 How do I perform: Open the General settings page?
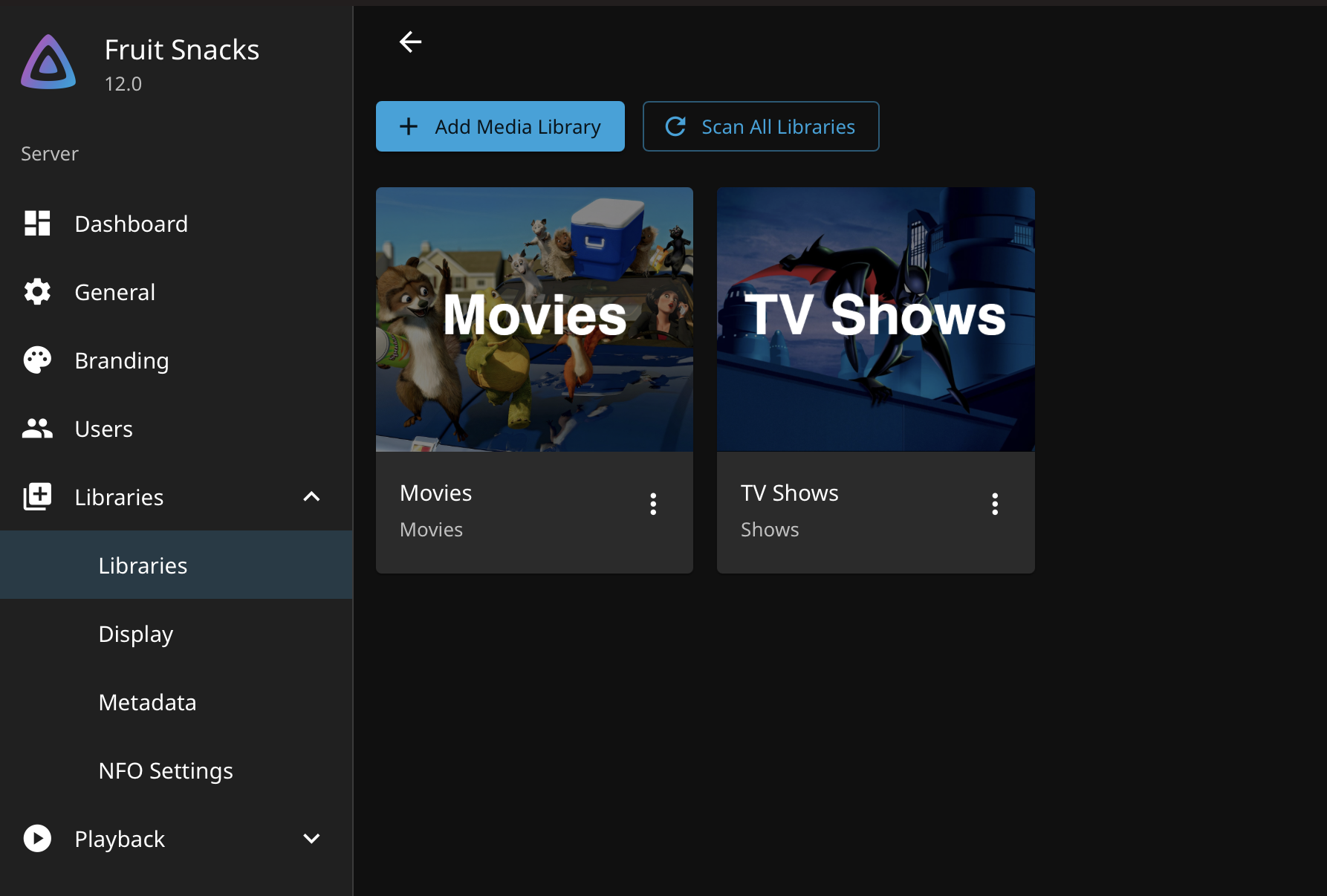pos(176,292)
